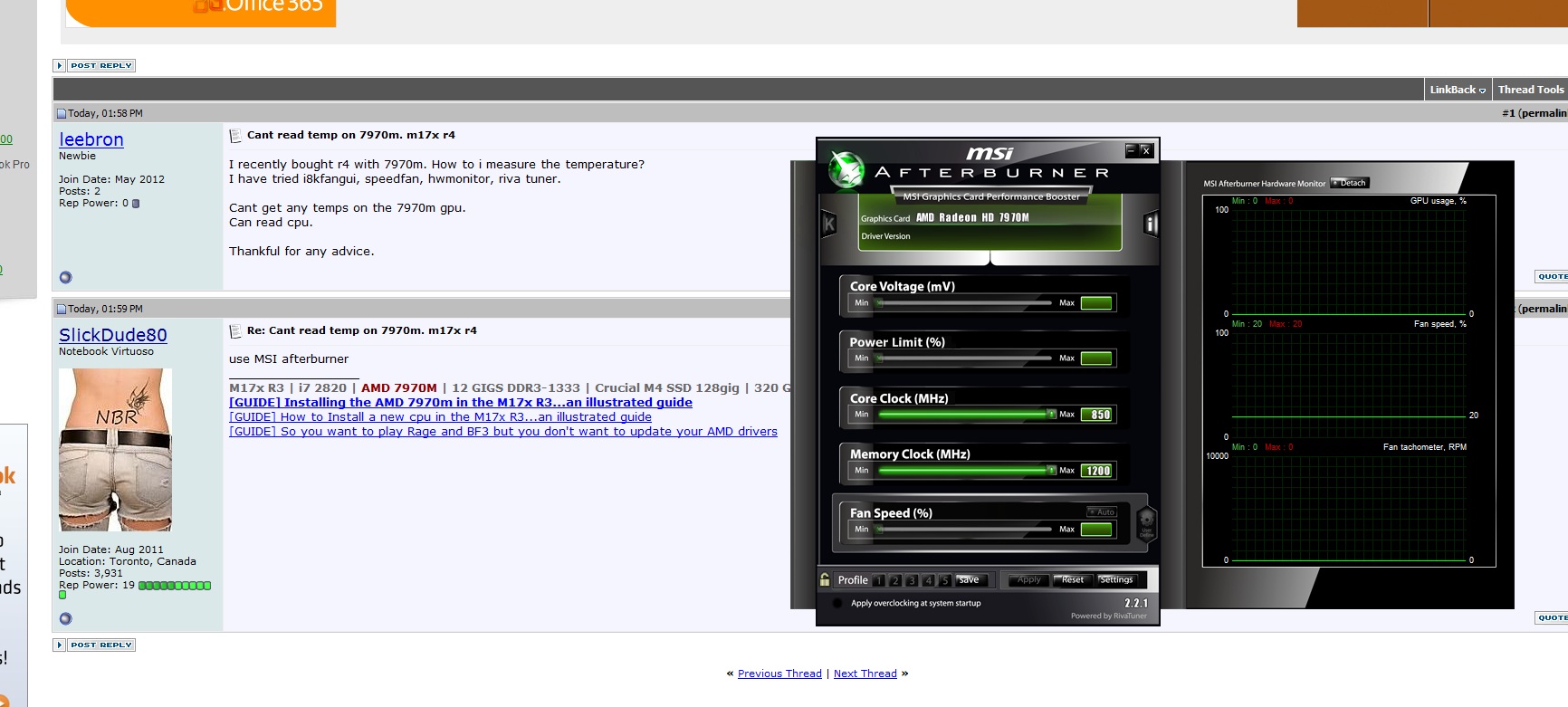Open the #1 permalink of first post
1568x707 pixels.
[1535, 113]
